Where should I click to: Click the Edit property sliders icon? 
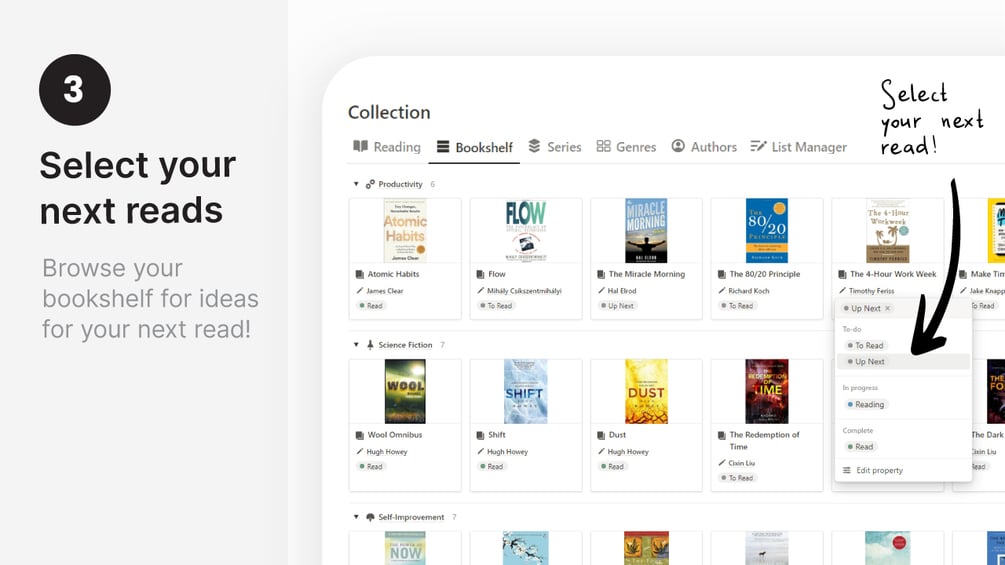(x=847, y=470)
